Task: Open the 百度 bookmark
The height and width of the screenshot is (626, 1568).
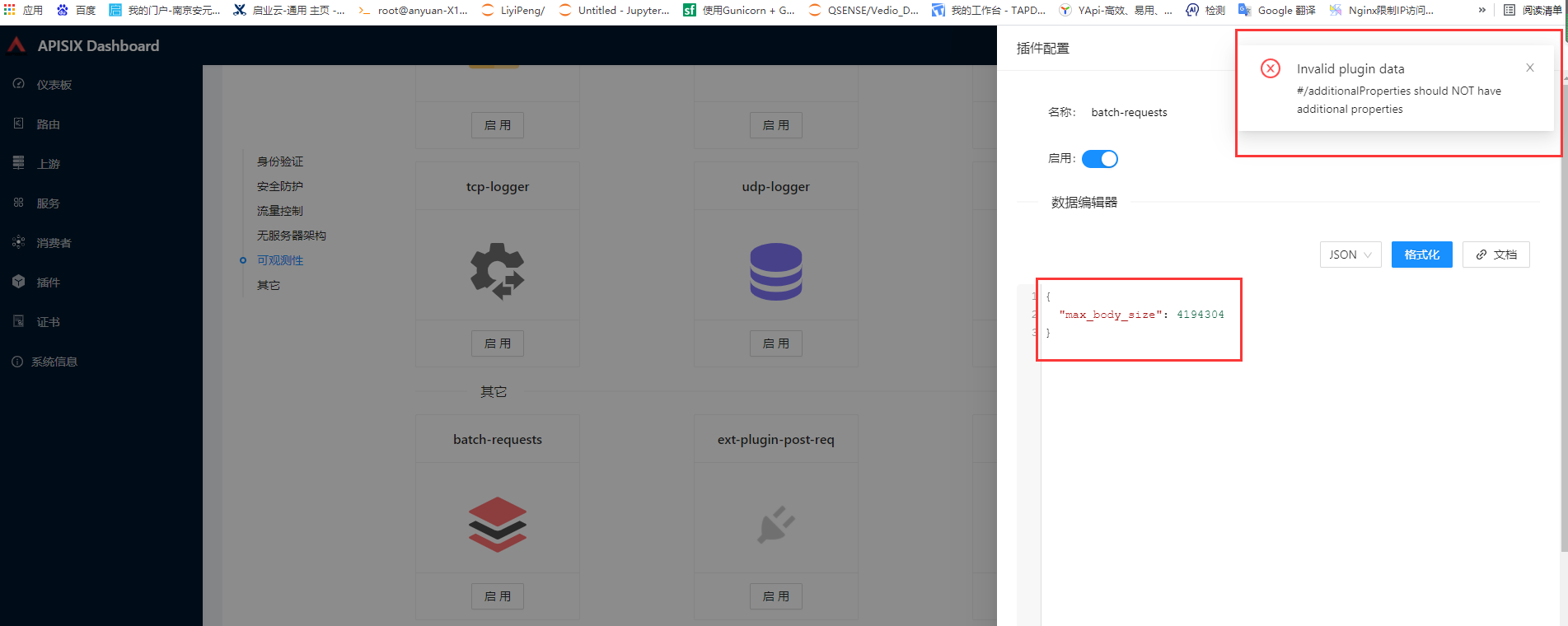Action: click(77, 10)
